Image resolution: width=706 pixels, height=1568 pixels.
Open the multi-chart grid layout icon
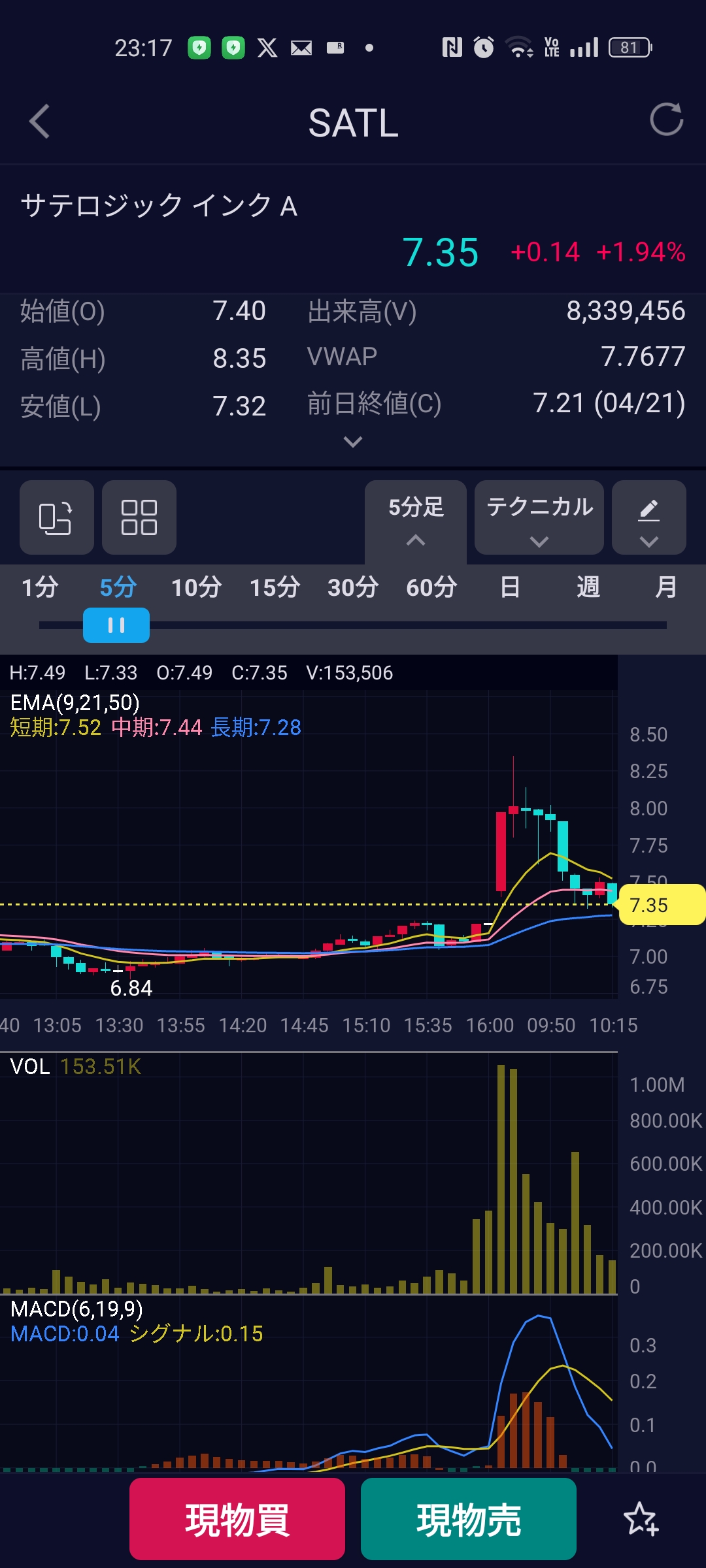[139, 517]
